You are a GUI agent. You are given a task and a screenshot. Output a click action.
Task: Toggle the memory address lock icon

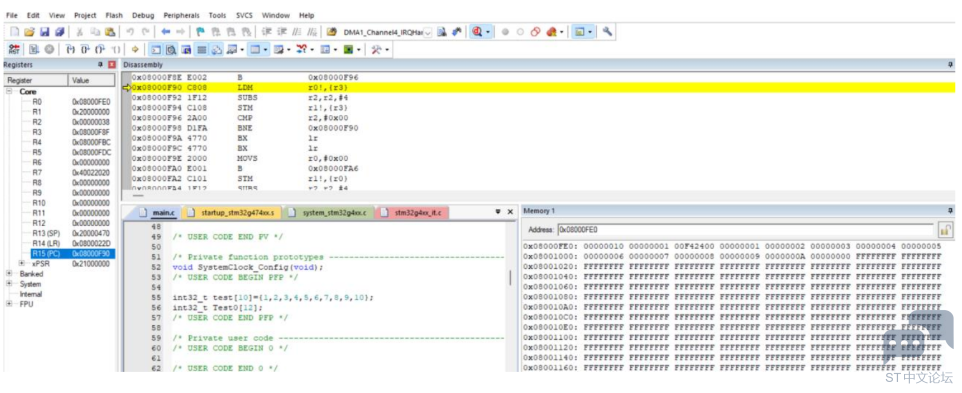[x=945, y=231]
